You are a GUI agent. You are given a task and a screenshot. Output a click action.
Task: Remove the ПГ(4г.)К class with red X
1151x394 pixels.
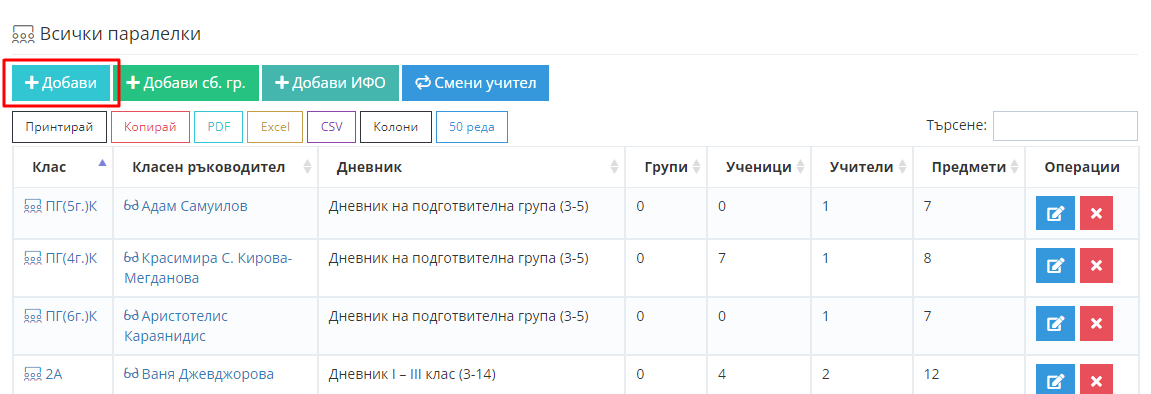(x=1096, y=265)
